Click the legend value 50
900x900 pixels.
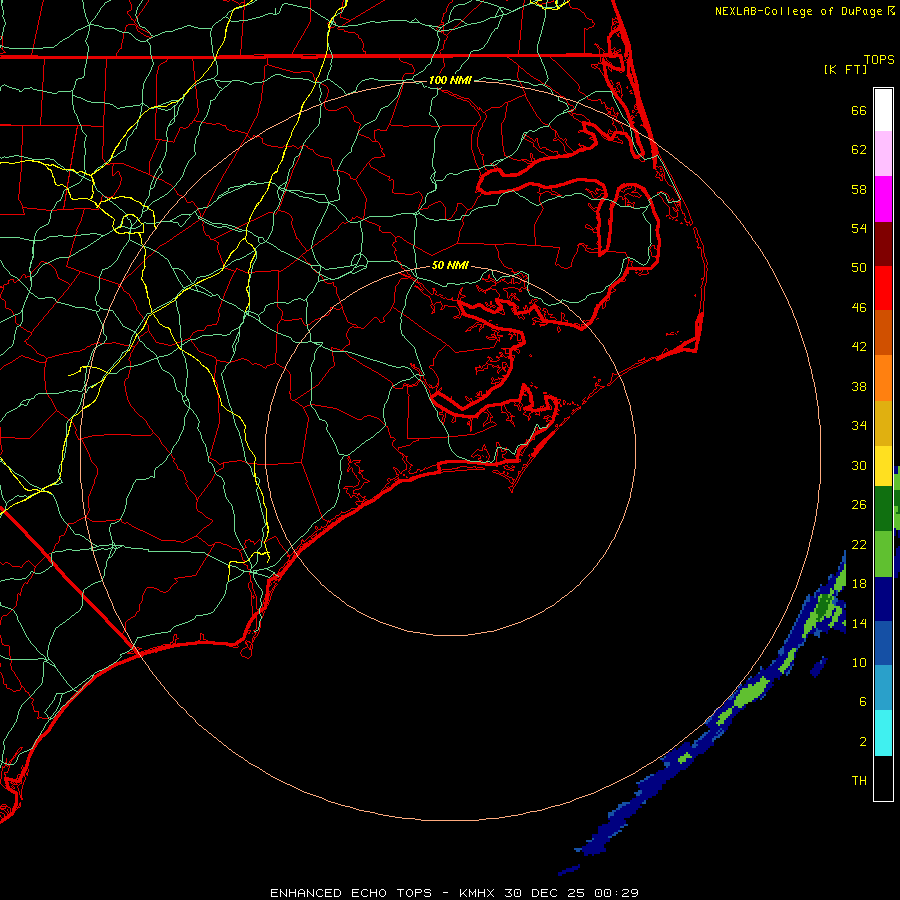click(x=859, y=268)
